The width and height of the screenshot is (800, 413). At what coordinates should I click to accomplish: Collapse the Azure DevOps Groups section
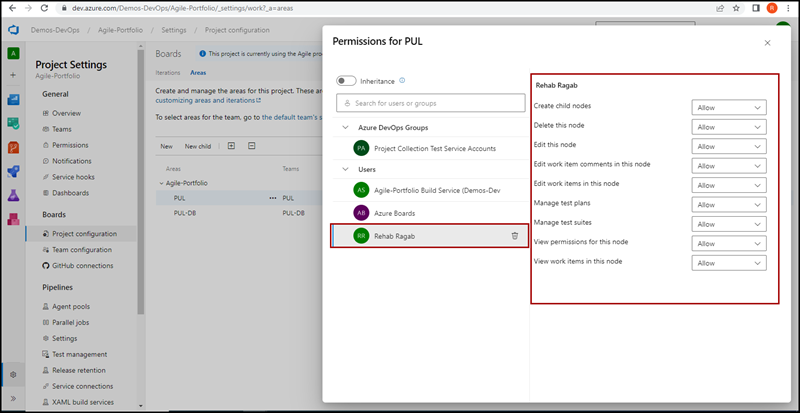click(x=345, y=127)
